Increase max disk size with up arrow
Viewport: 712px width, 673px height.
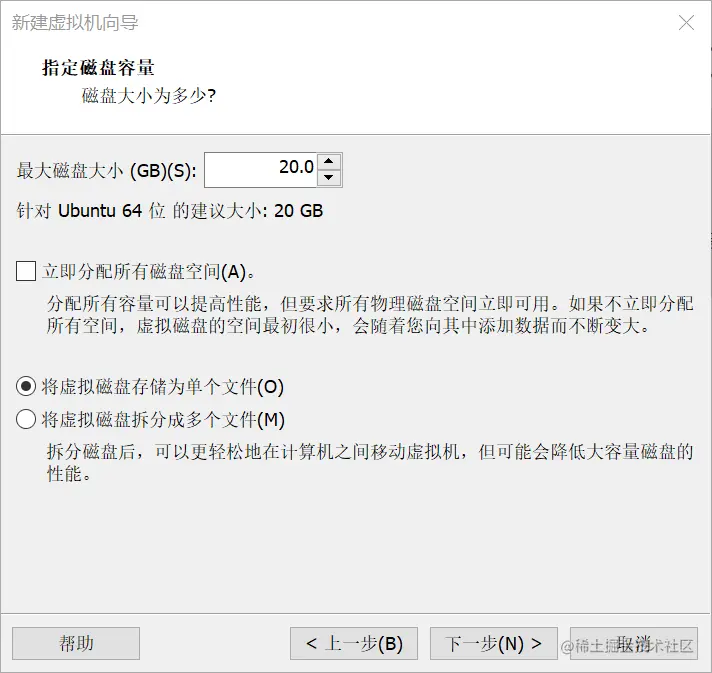click(329, 162)
